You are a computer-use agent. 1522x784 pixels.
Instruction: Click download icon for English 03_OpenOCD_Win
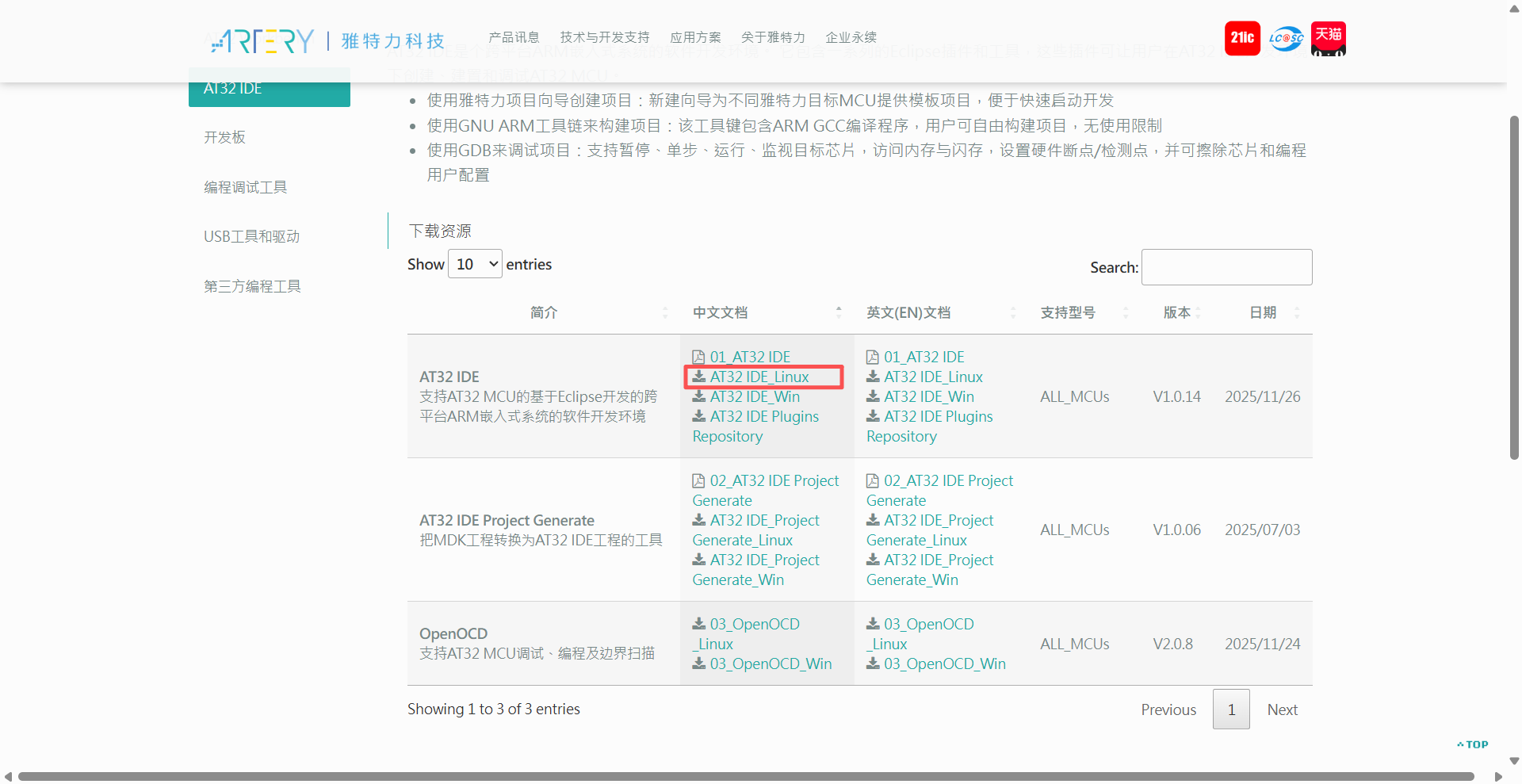point(874,663)
